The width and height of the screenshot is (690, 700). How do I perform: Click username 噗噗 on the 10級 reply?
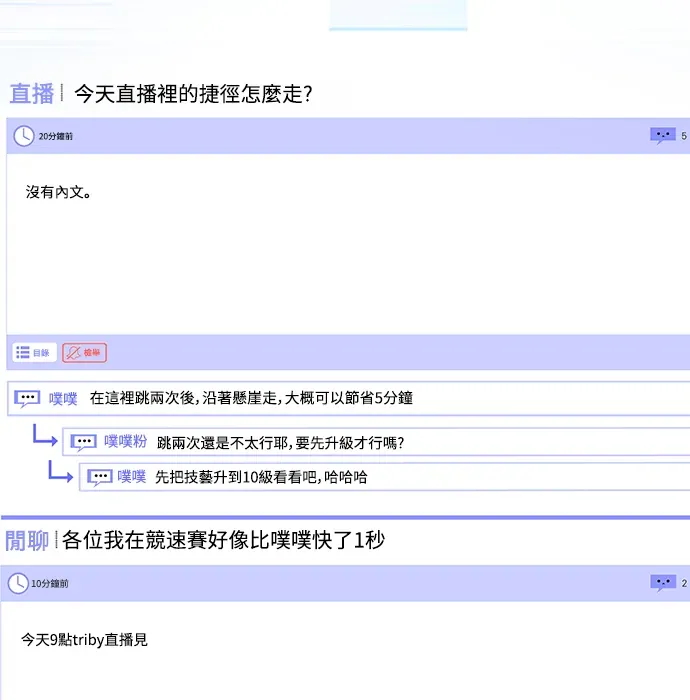(132, 477)
